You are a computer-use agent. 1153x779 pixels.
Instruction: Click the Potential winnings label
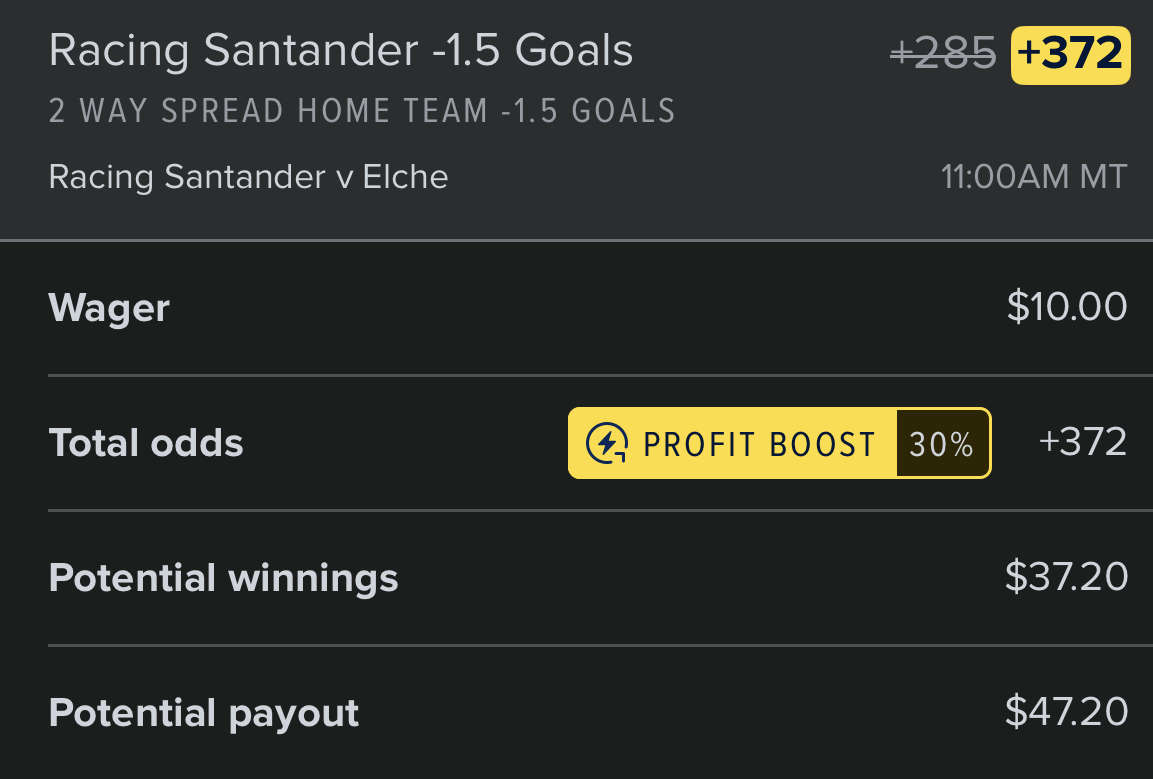click(x=224, y=579)
